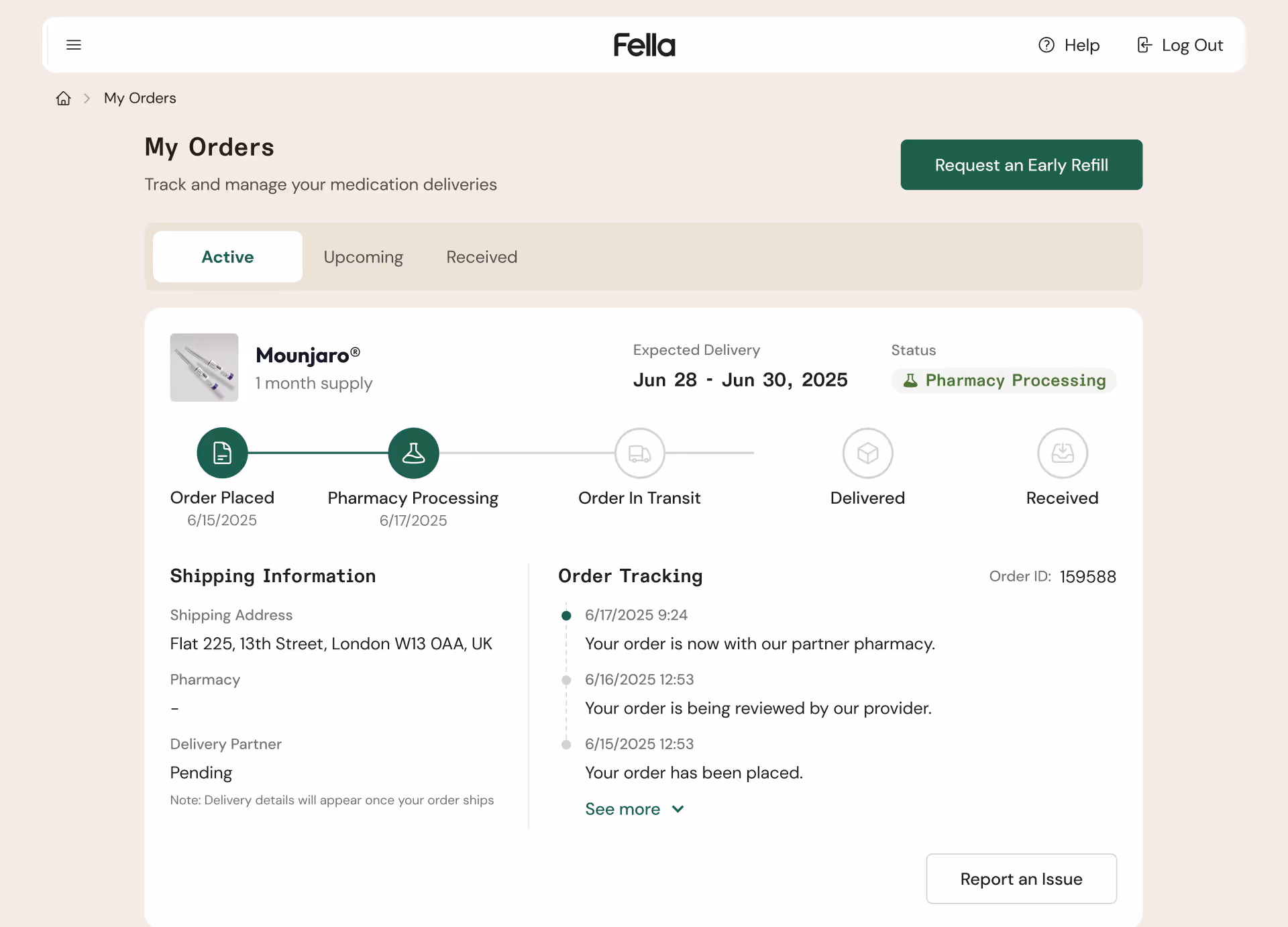Click the Order Placed document step icon

pyautogui.click(x=222, y=453)
